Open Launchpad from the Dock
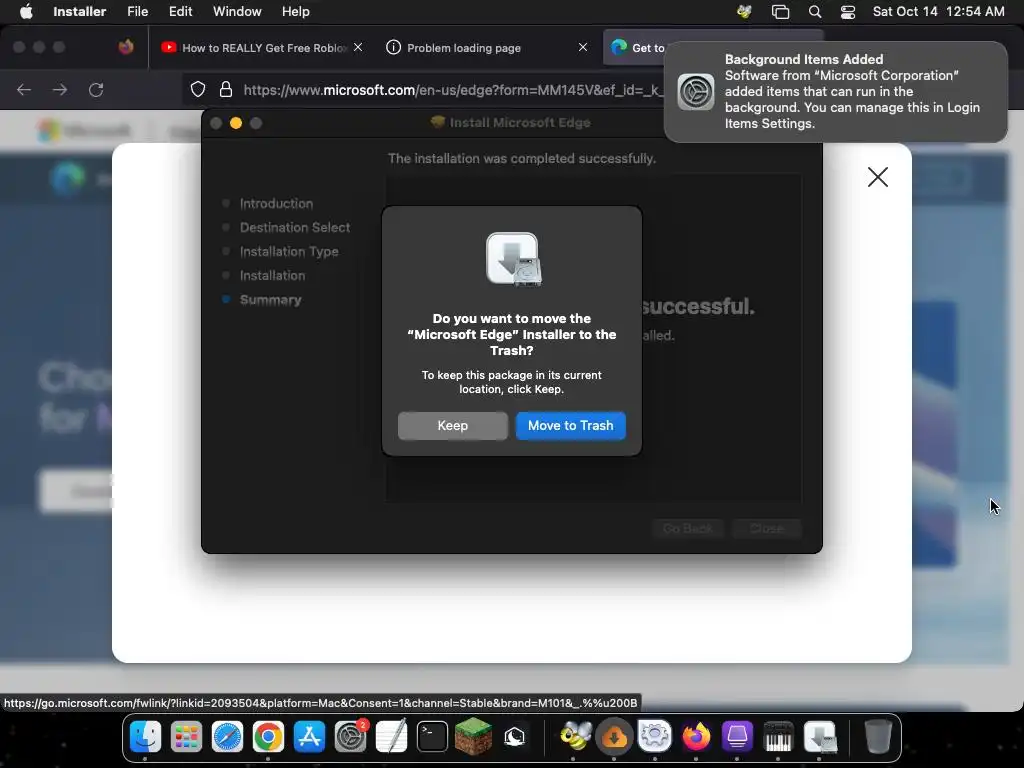 186,737
